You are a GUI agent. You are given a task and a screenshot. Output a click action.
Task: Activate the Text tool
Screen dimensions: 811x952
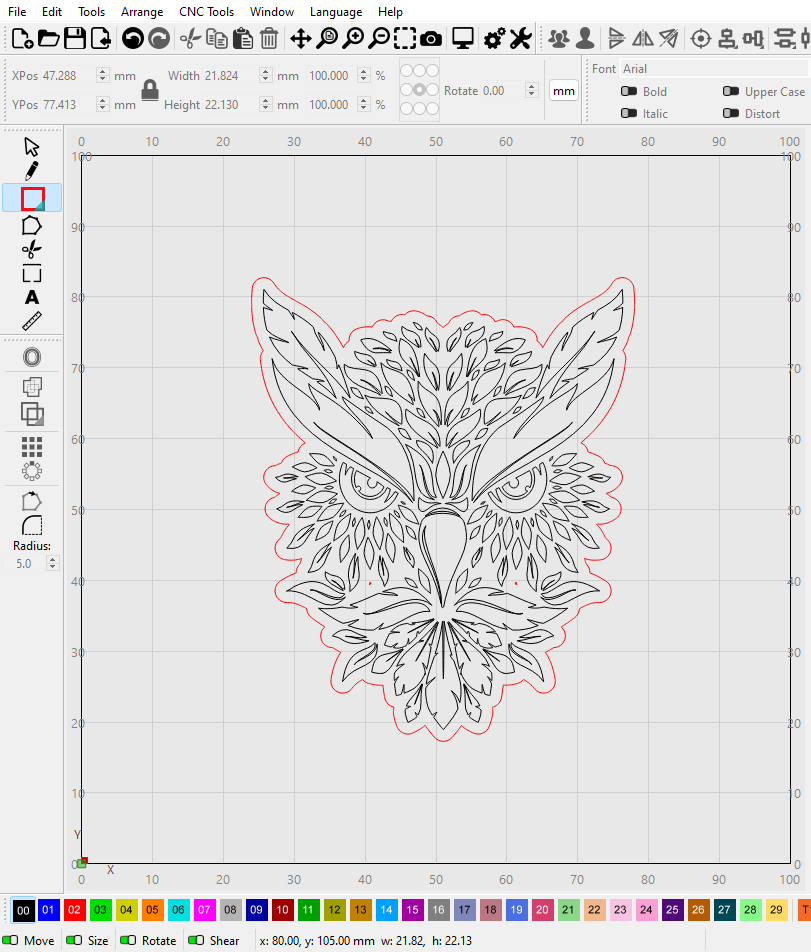coord(32,298)
